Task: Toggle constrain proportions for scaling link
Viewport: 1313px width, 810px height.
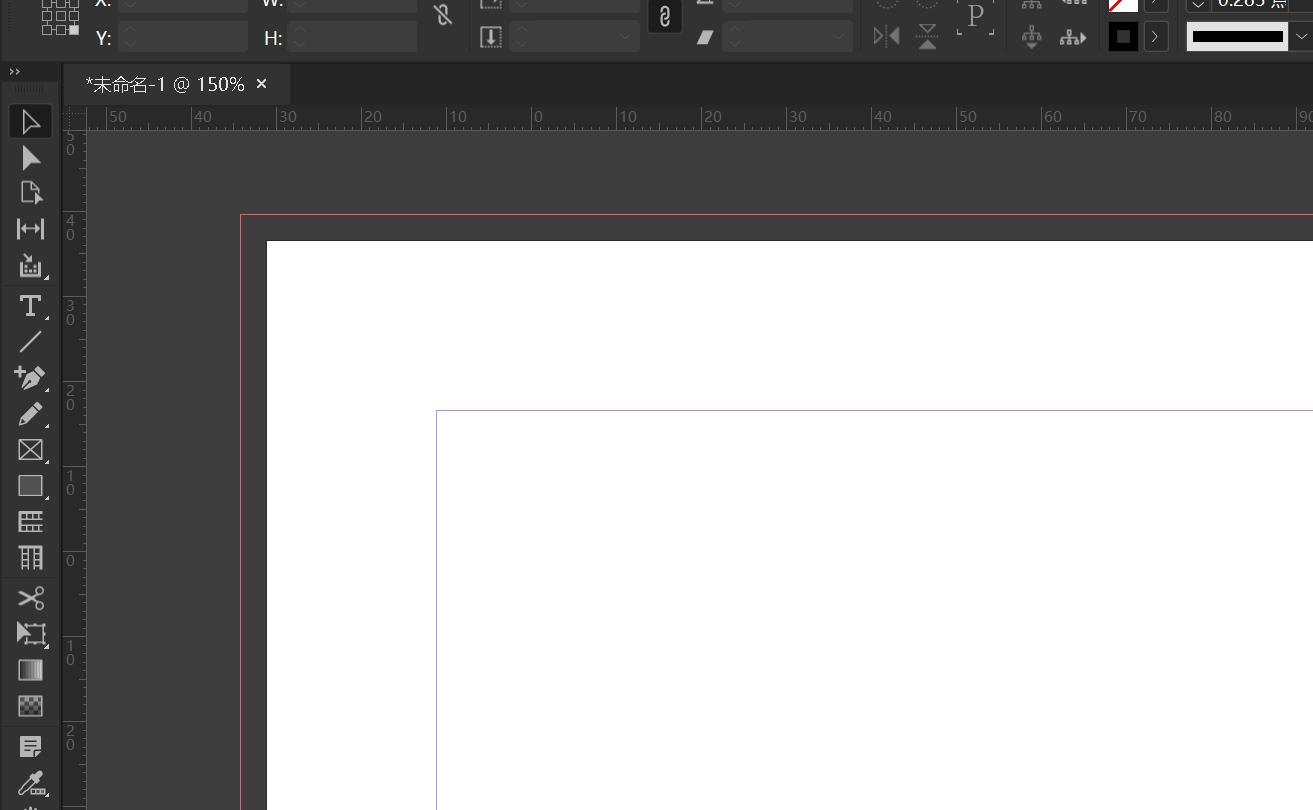Action: point(665,16)
